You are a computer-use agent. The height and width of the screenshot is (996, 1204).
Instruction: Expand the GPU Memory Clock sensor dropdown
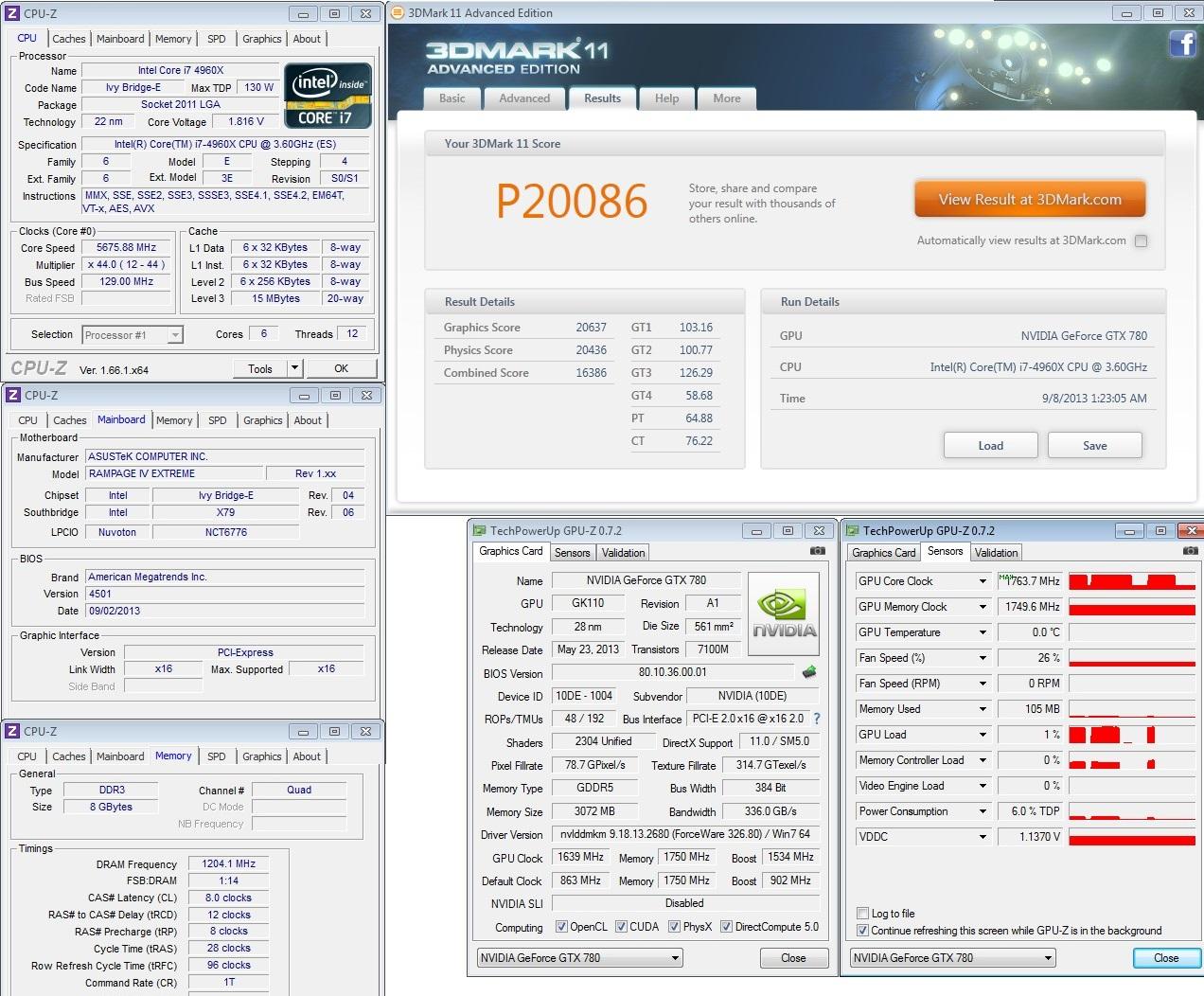(983, 607)
